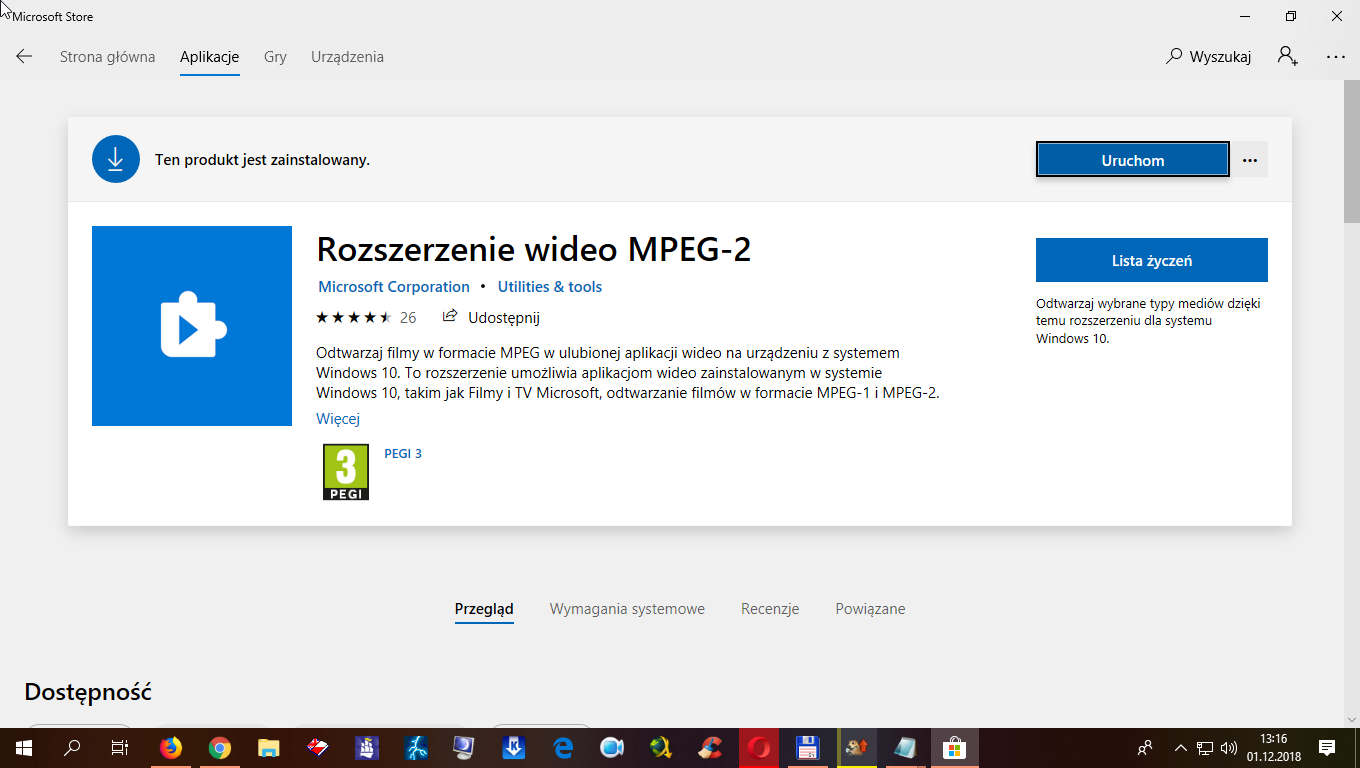1360x768 pixels.
Task: Click the blue download arrow circle icon
Action: click(x=116, y=159)
